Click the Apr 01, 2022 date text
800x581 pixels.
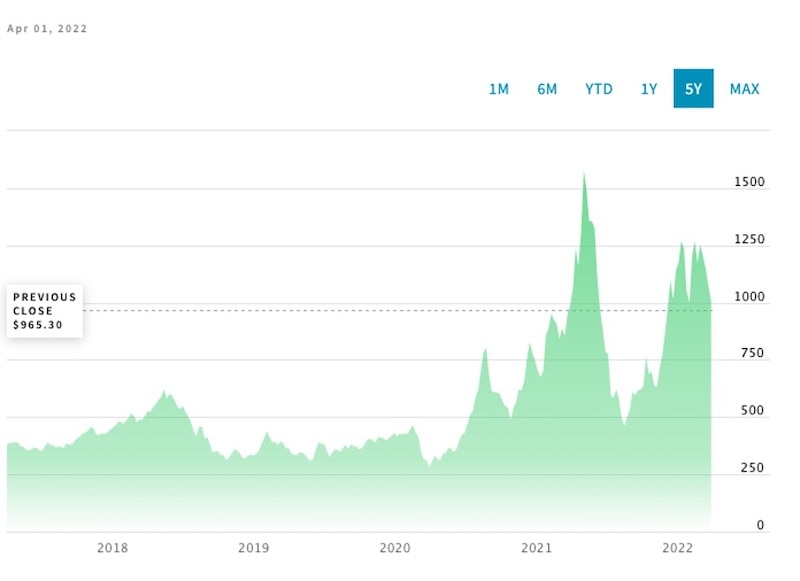(47, 29)
